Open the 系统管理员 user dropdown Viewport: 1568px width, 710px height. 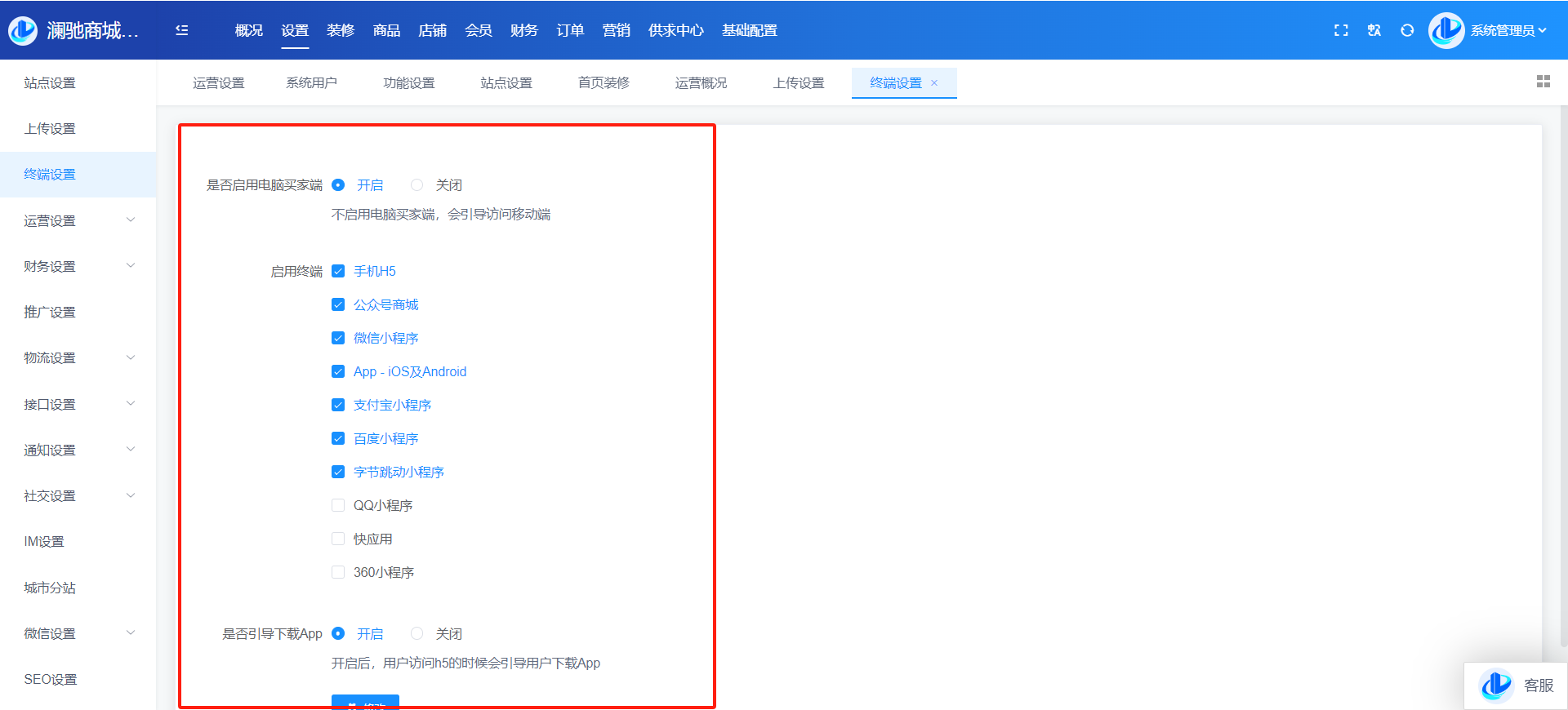[x=1508, y=30]
